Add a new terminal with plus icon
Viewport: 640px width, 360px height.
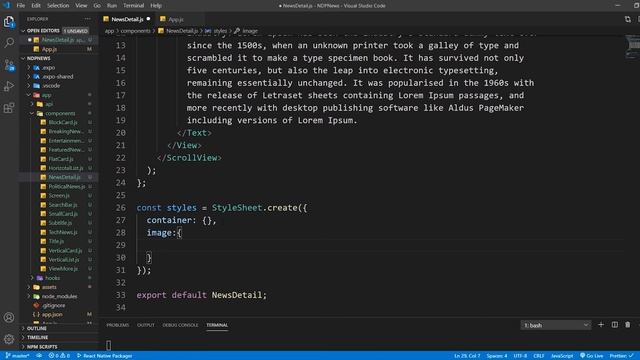[x=601, y=325]
